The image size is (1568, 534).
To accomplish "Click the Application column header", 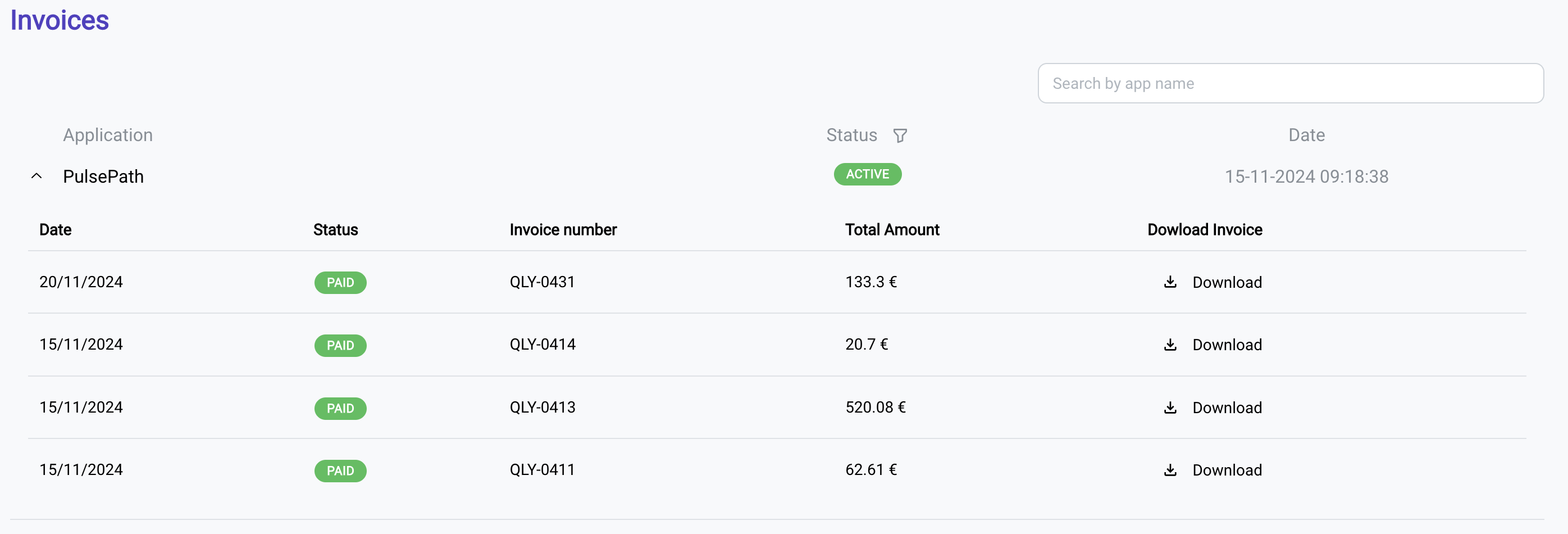I will (108, 135).
